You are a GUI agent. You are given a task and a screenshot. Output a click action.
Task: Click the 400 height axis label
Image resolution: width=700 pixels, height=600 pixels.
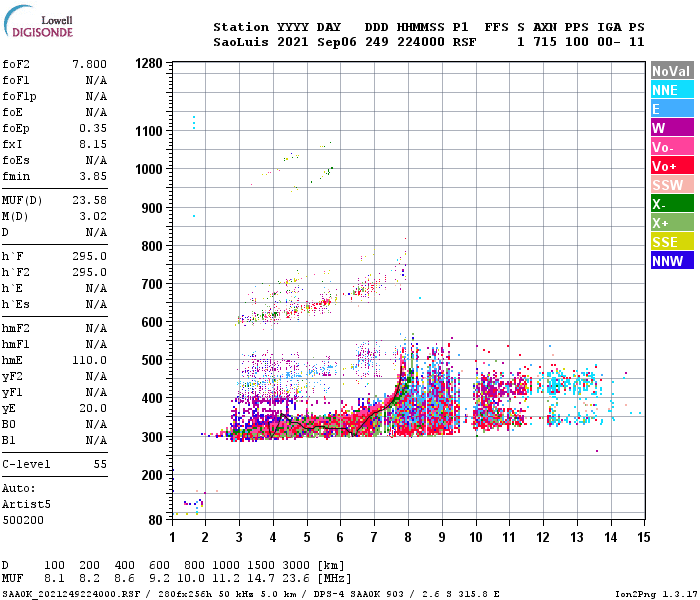[152, 398]
